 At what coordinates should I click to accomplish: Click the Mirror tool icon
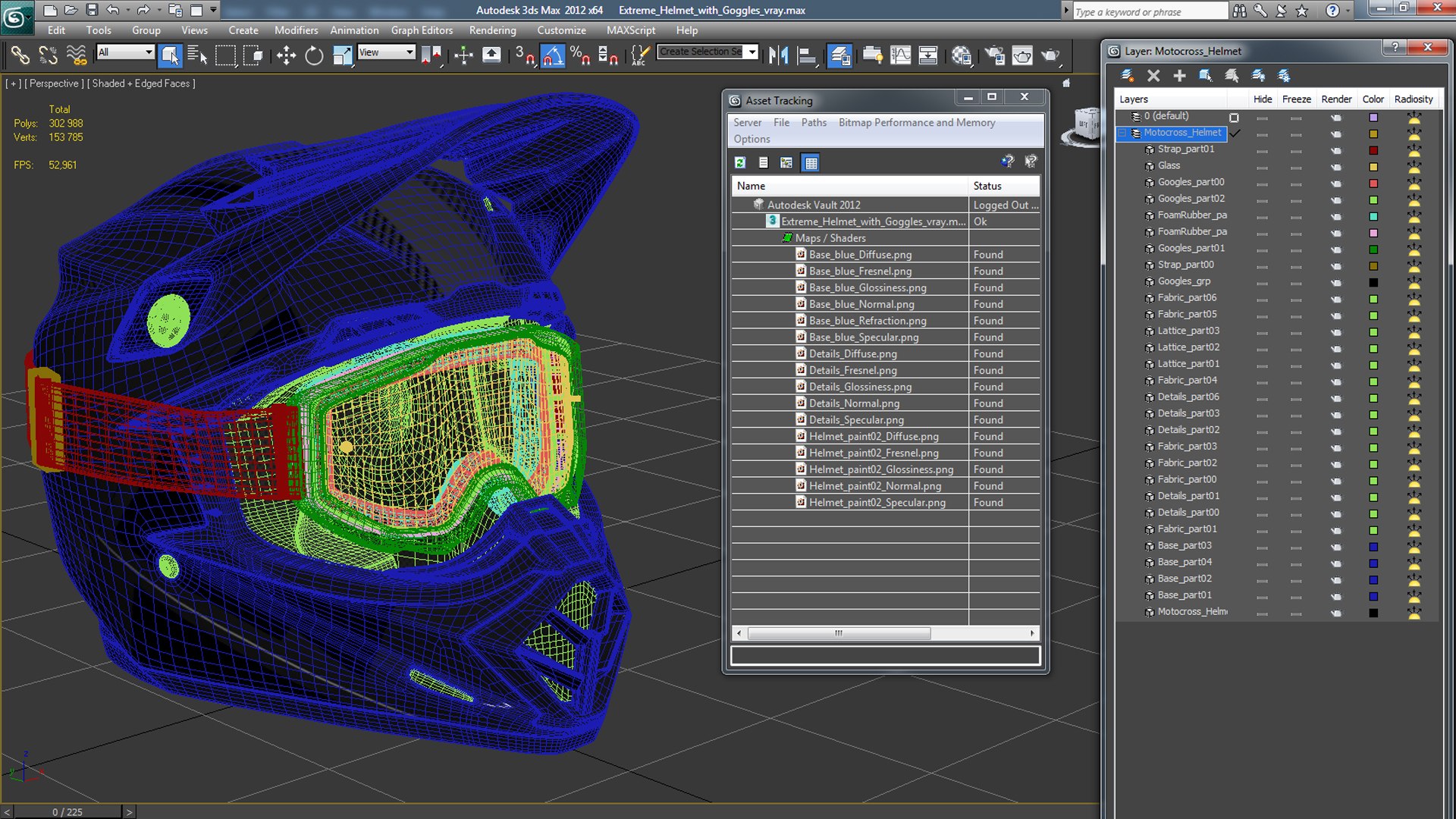point(779,55)
